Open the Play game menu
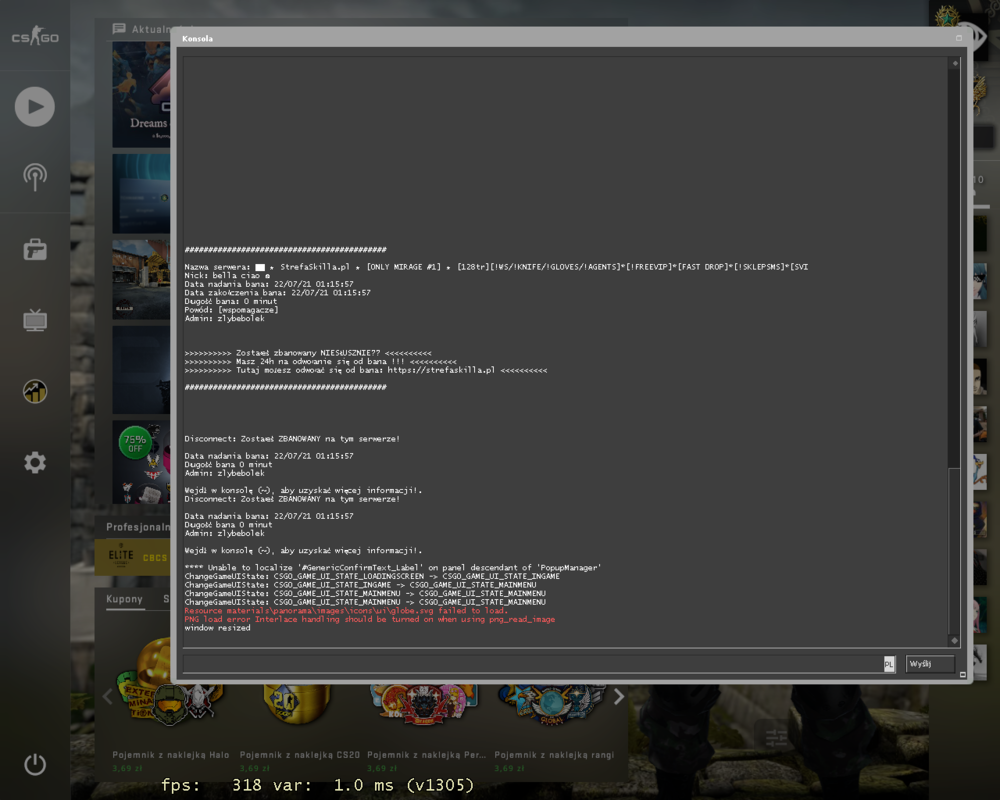The width and height of the screenshot is (1000, 800). (34, 107)
